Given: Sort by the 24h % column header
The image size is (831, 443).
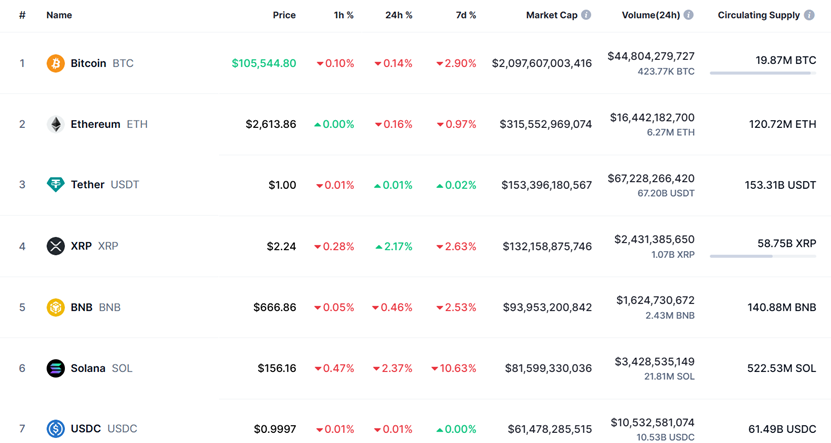Looking at the screenshot, I should [x=398, y=15].
